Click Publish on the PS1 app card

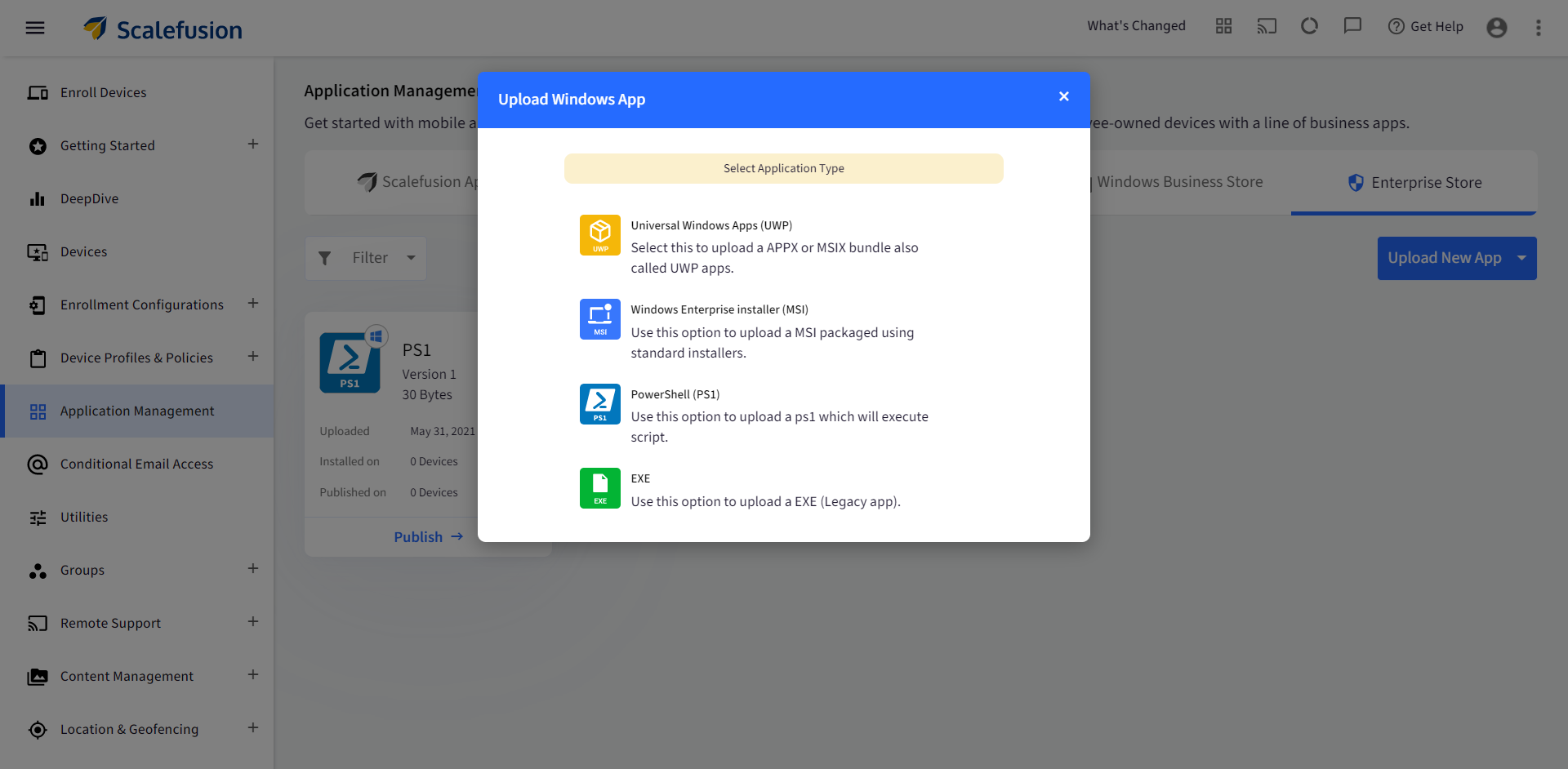click(x=428, y=536)
